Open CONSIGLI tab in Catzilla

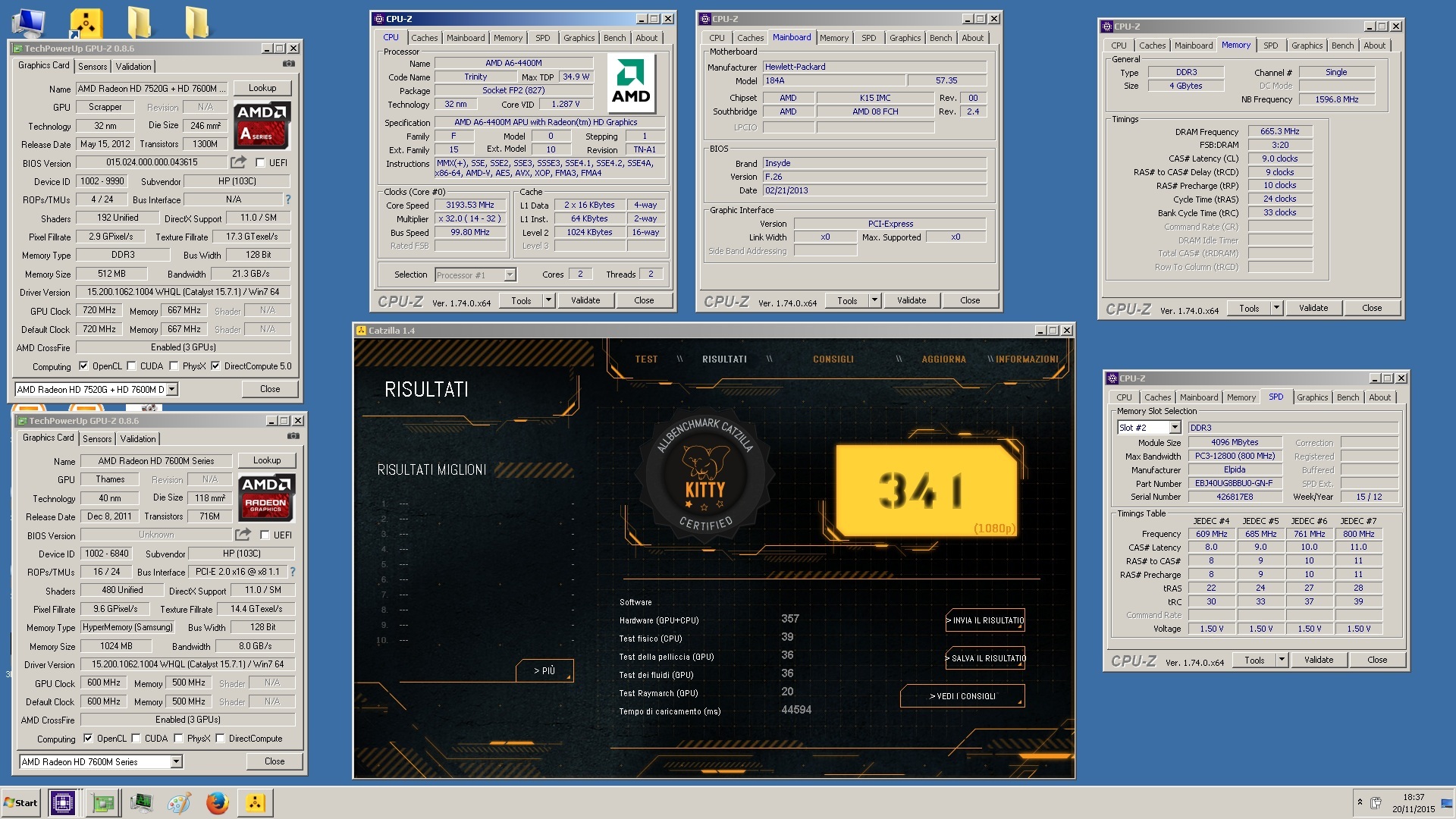point(833,359)
